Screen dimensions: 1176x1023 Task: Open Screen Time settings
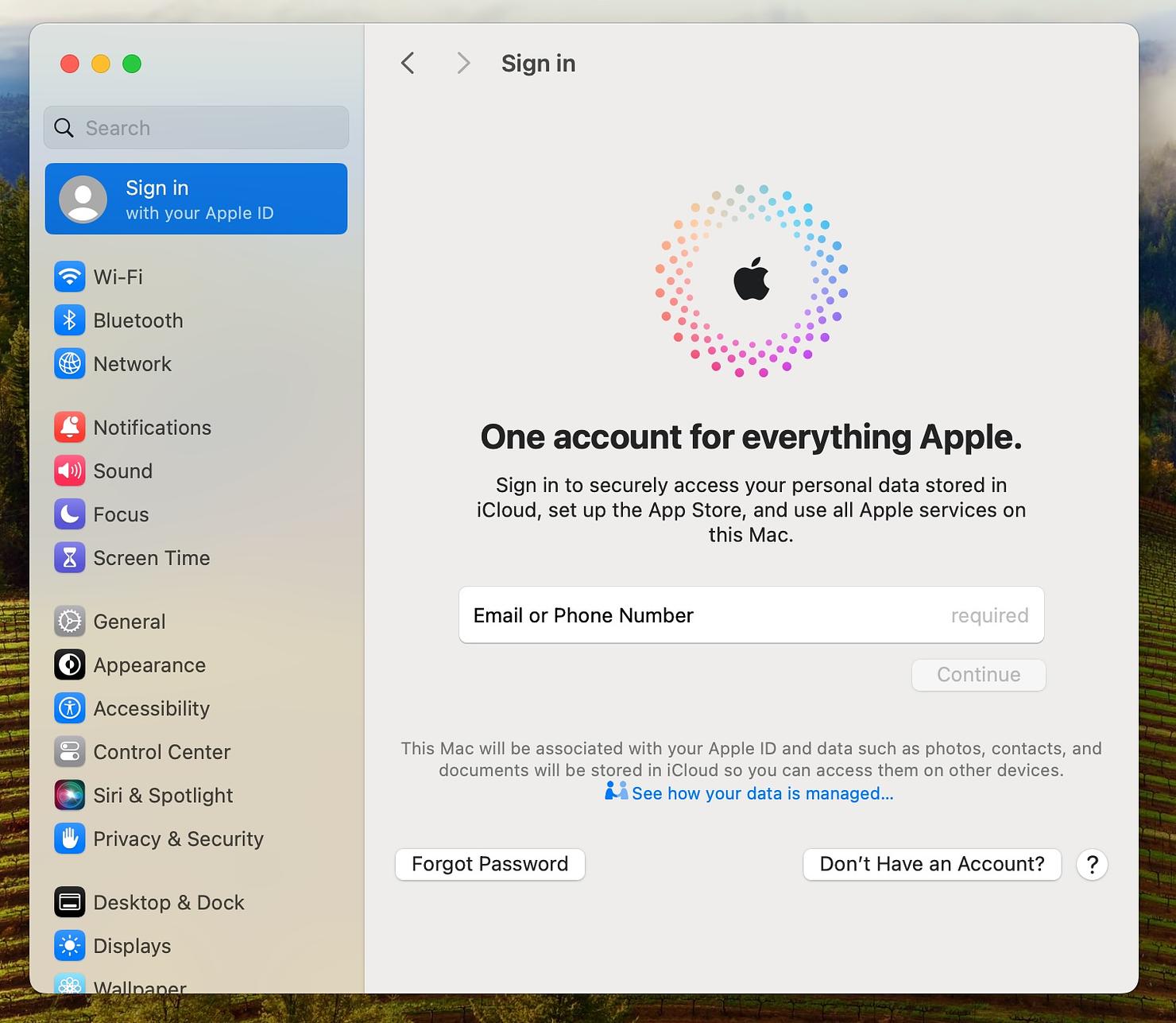pos(152,557)
